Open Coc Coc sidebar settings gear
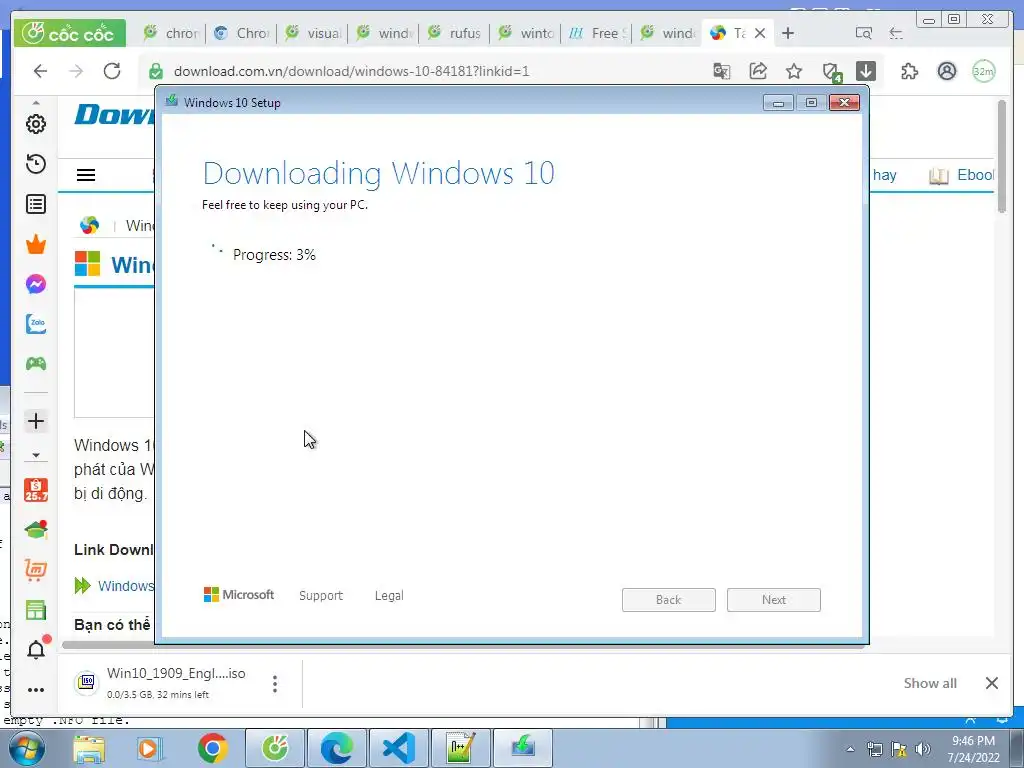 pos(36,123)
